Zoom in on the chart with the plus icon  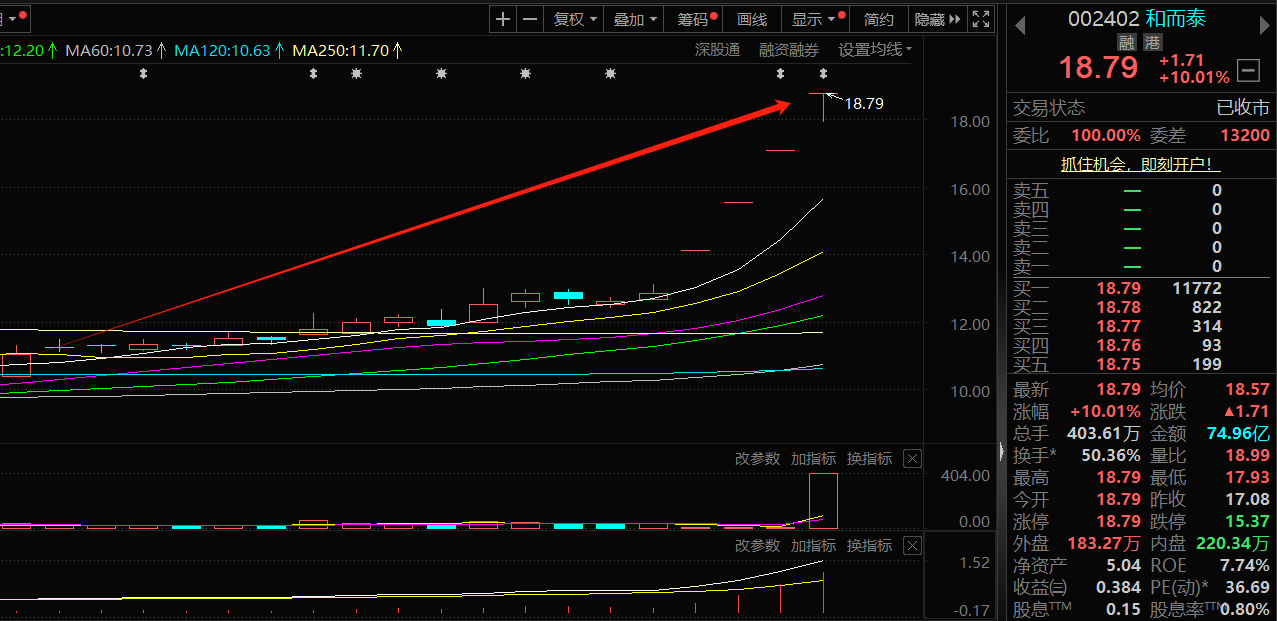pyautogui.click(x=501, y=18)
